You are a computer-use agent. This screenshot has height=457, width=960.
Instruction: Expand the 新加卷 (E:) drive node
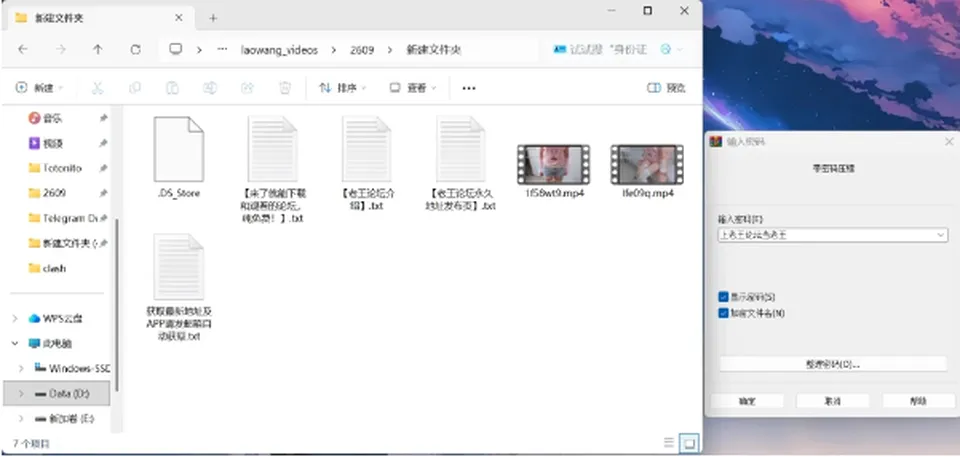21,419
